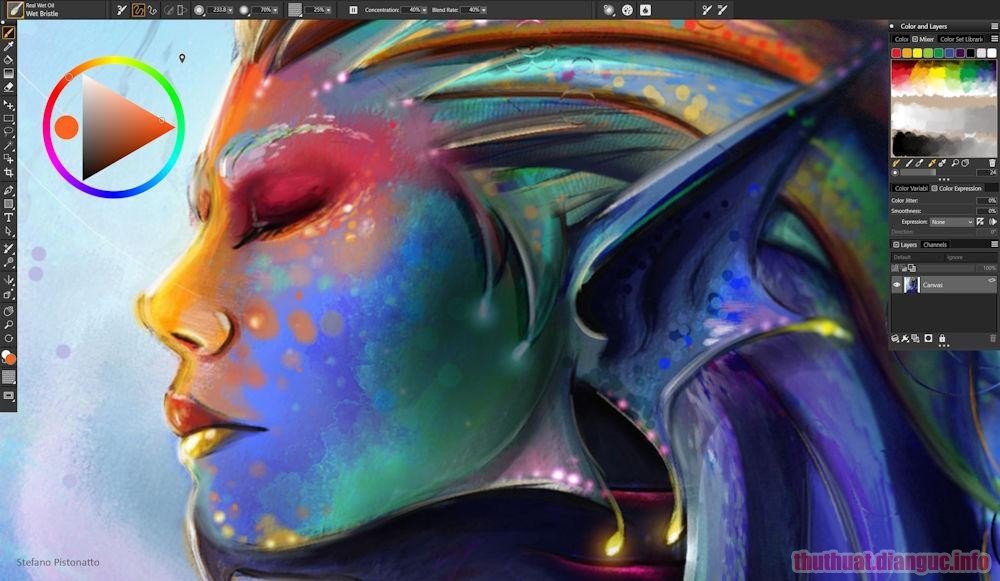This screenshot has height=581, width=1000.
Task: Open the Color and Layers panel options menu
Action: [994, 26]
